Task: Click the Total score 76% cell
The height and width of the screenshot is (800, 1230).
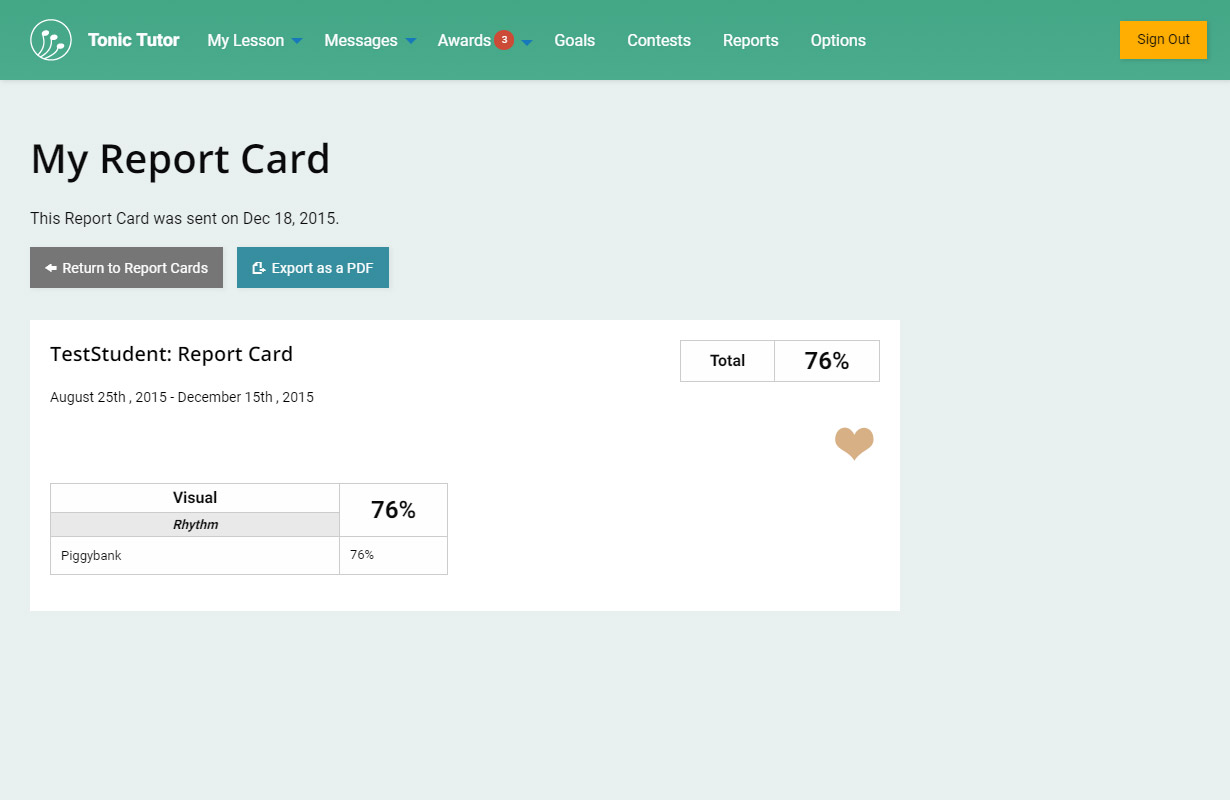Action: pyautogui.click(x=826, y=361)
